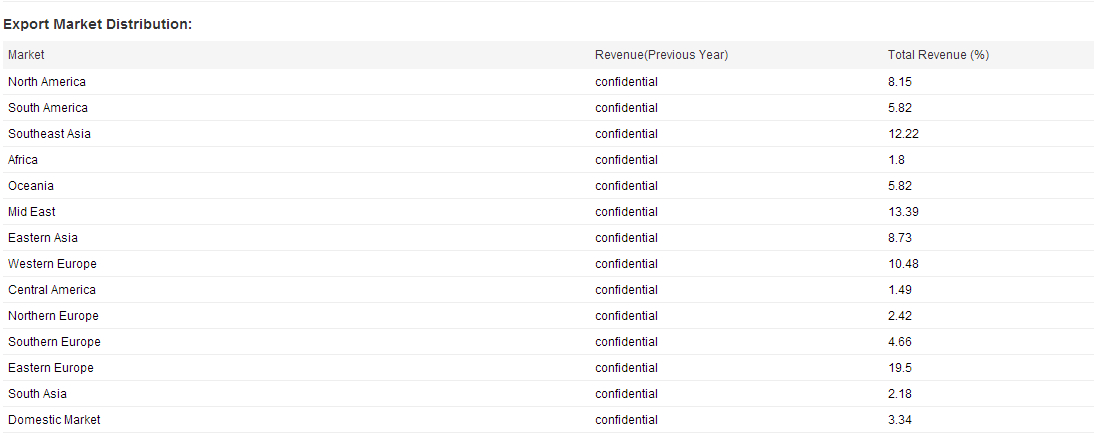
Task: Click confidential revenue cell for Western Europe
Action: click(627, 264)
